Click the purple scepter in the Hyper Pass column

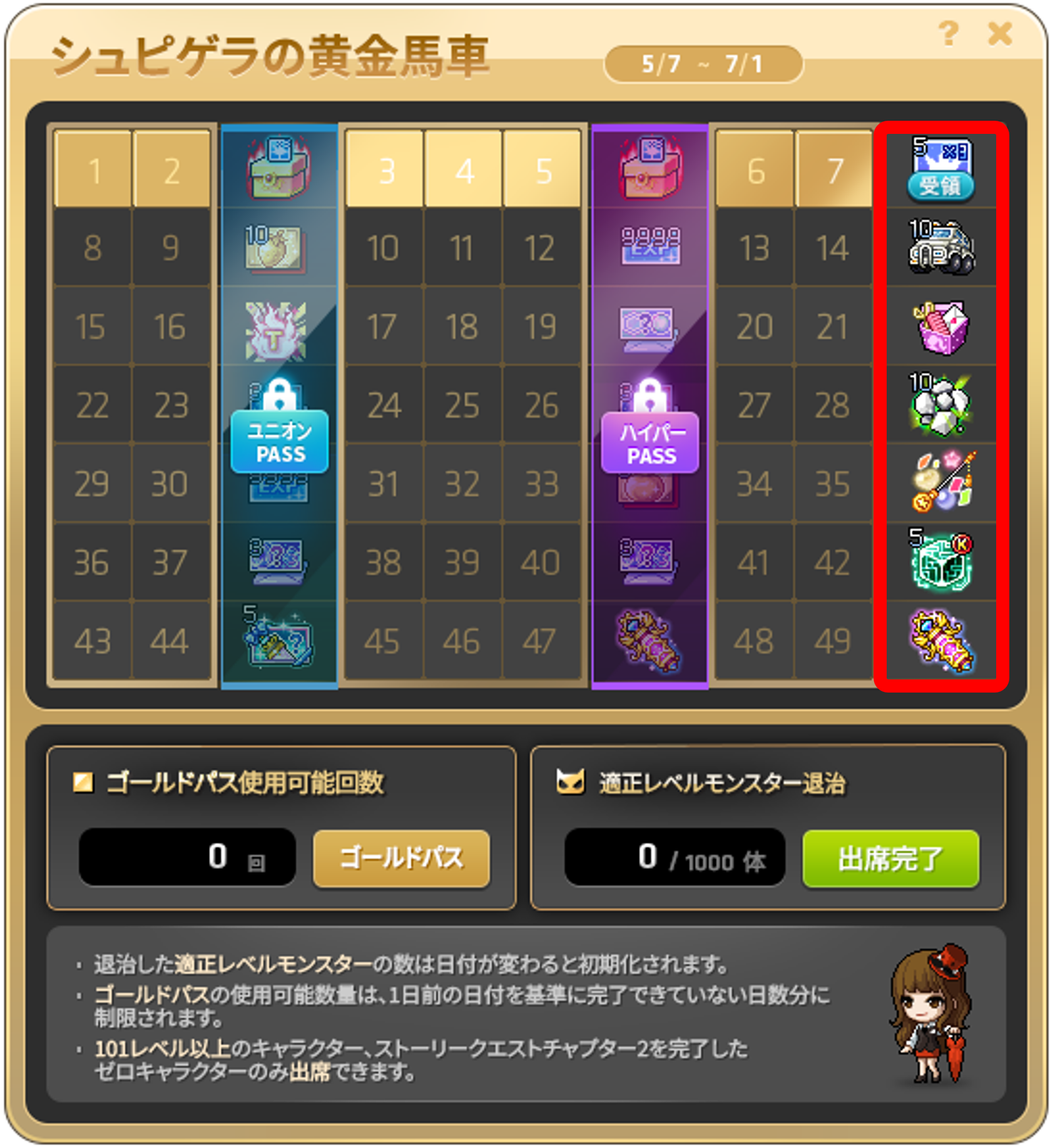pos(649,641)
